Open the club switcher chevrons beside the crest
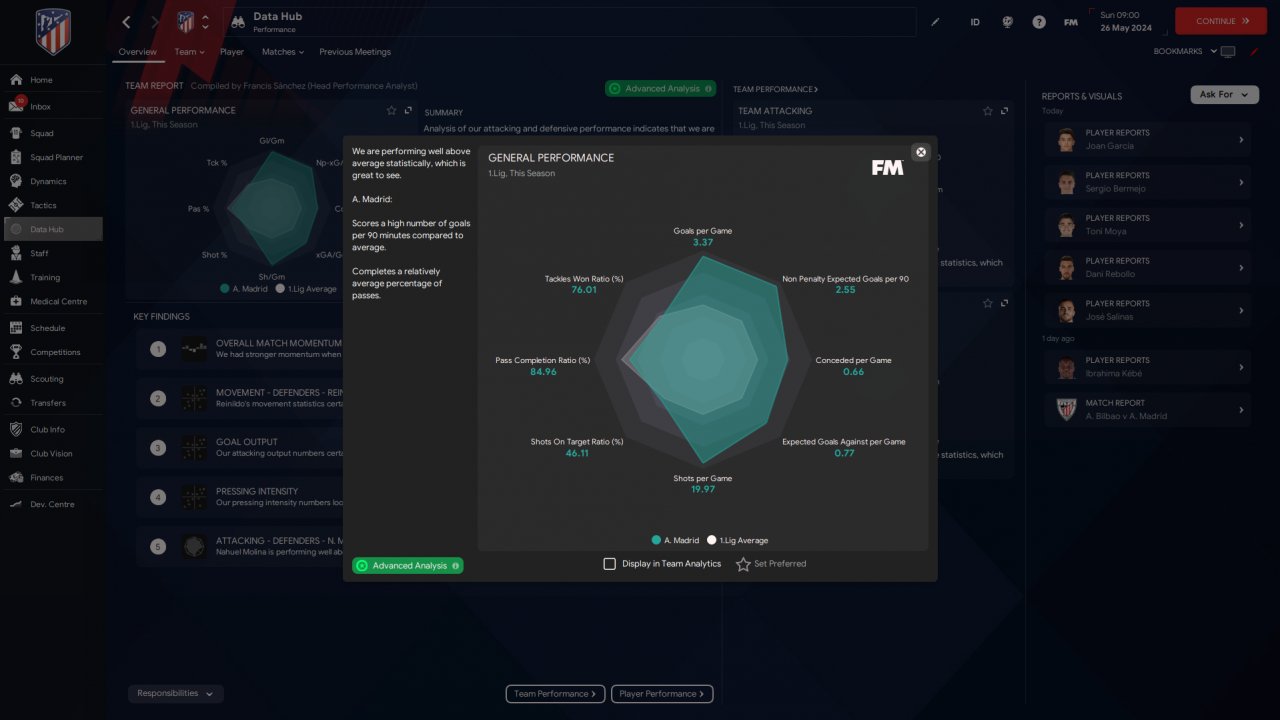This screenshot has width=1280, height=720. coord(205,22)
